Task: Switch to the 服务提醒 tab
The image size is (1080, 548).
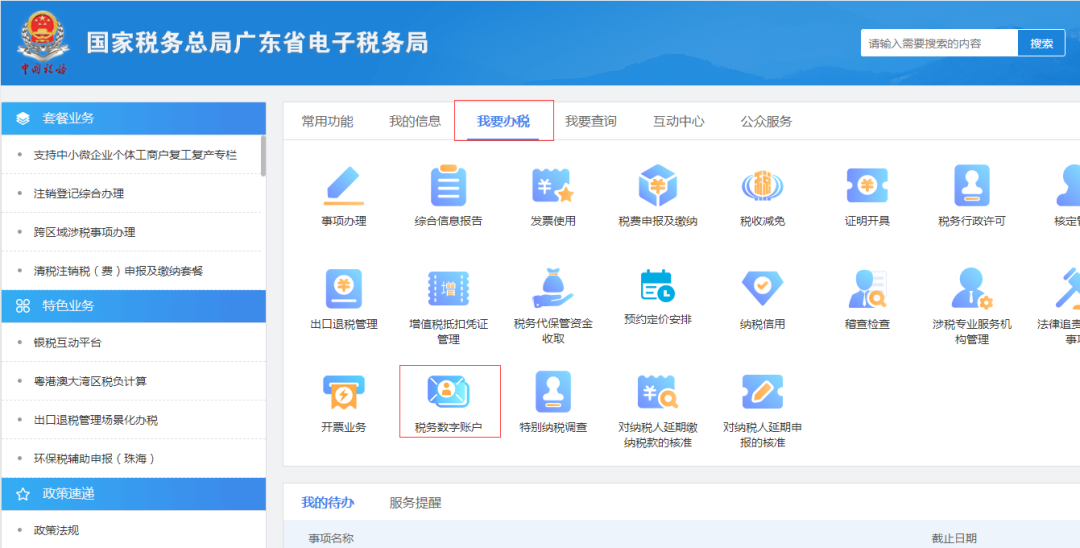Action: coord(415,503)
